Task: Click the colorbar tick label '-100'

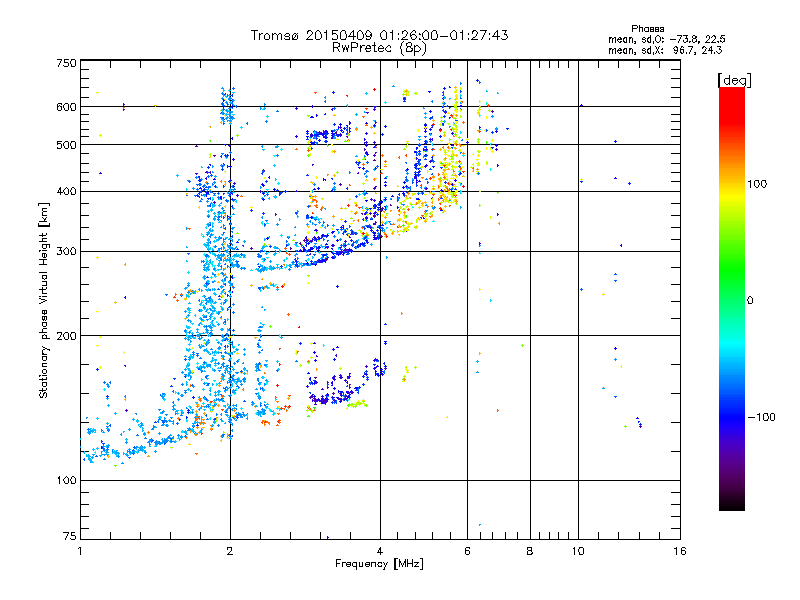Action: click(x=761, y=417)
